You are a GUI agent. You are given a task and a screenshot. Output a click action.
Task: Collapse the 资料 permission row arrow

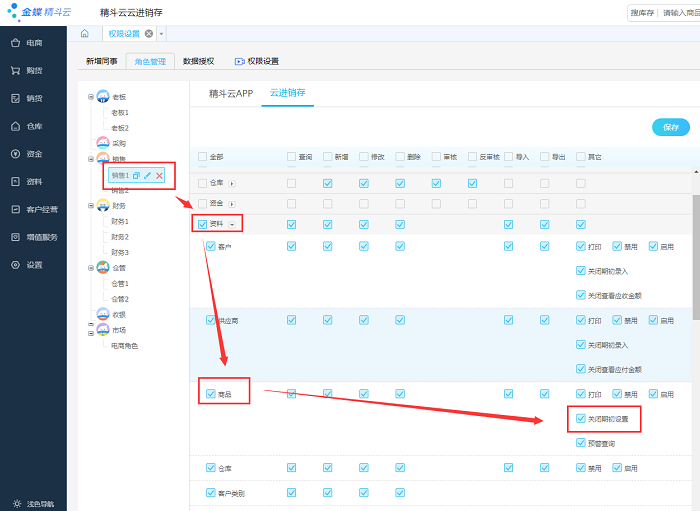click(233, 224)
